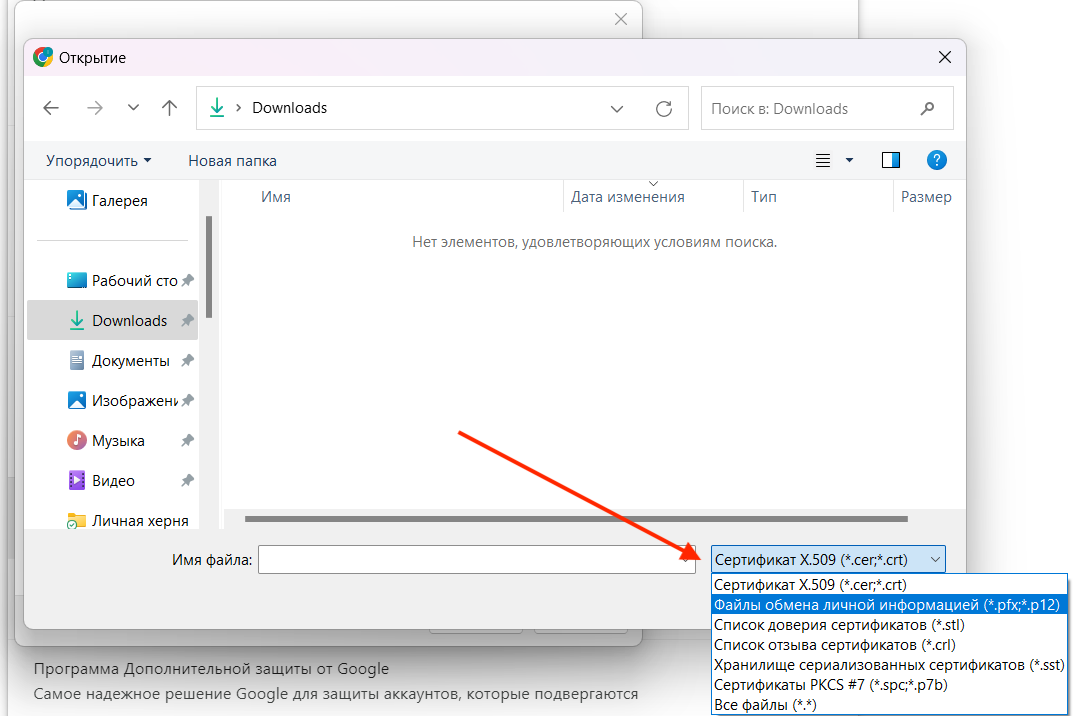1082x716 pixels.
Task: Click the view layout list icon
Action: pyautogui.click(x=823, y=161)
